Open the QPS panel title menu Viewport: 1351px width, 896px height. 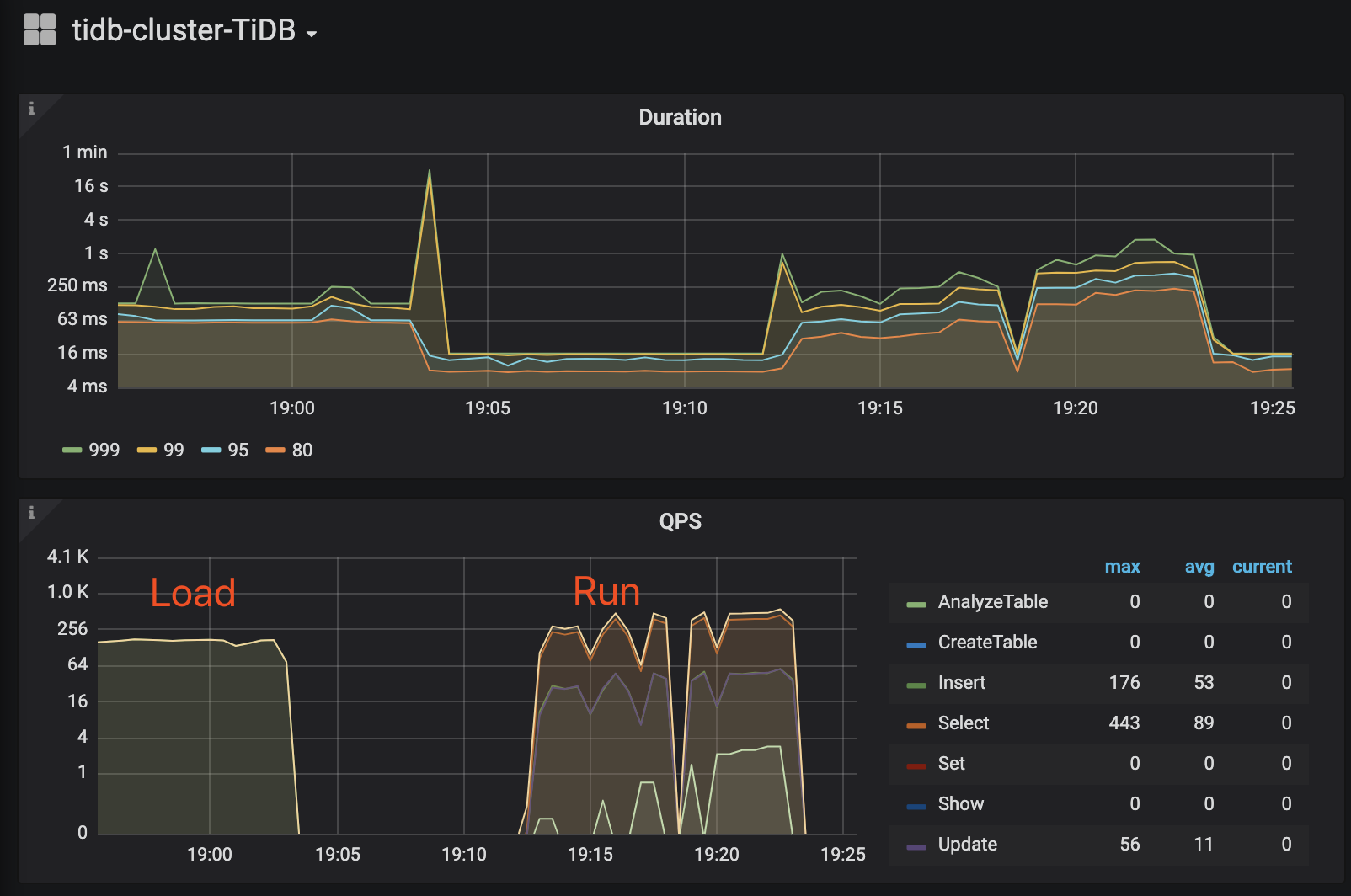[680, 521]
